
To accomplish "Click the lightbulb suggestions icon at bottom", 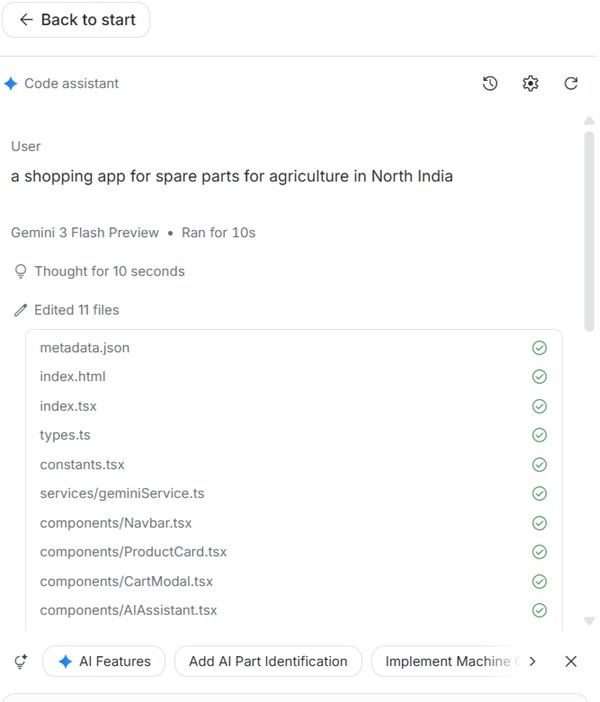I will pyautogui.click(x=20, y=661).
